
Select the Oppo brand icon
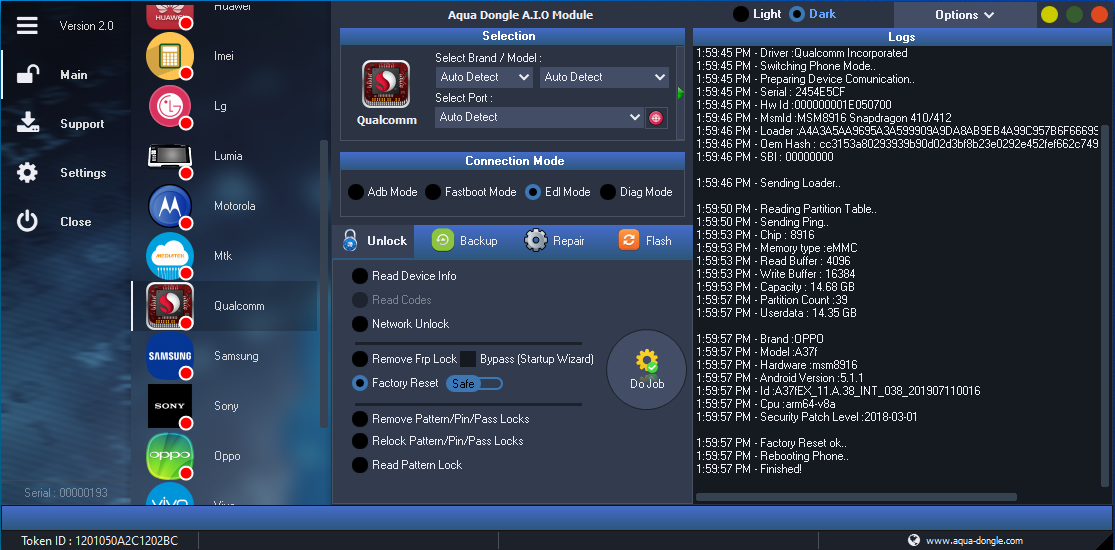[x=169, y=455]
